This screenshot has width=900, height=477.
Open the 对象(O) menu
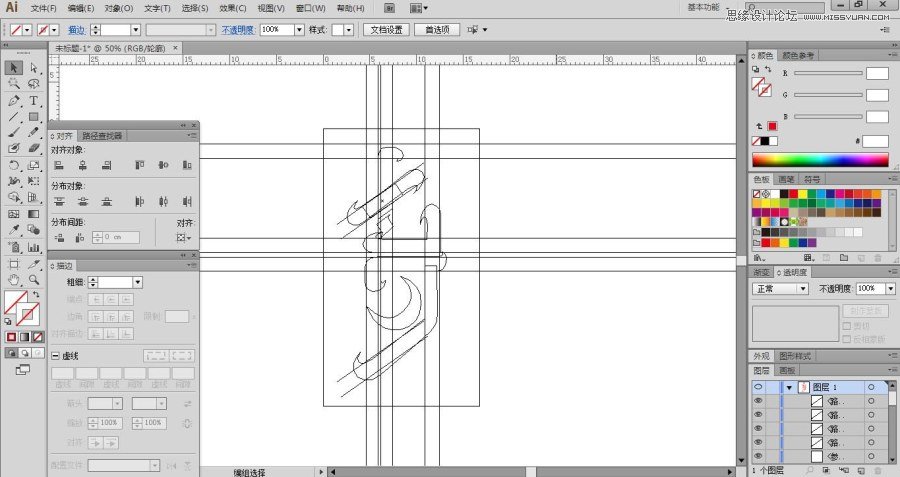click(x=119, y=8)
